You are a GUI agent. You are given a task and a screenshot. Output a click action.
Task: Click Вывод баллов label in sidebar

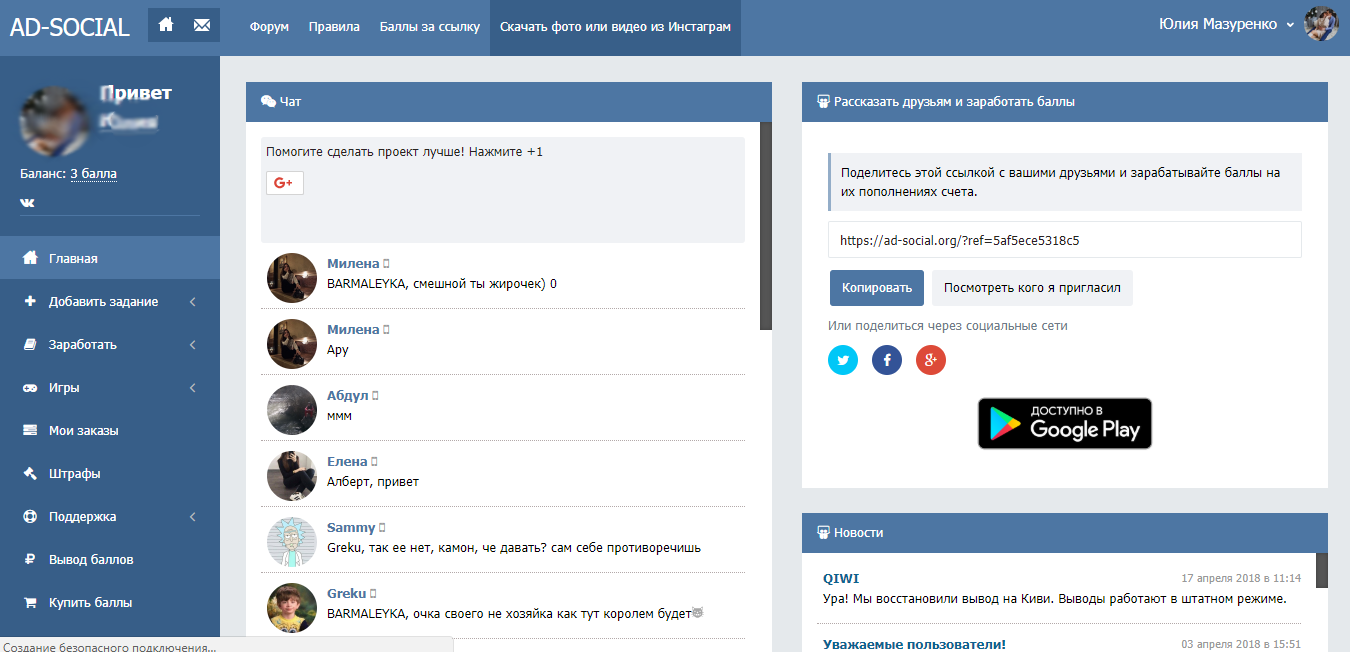point(91,560)
